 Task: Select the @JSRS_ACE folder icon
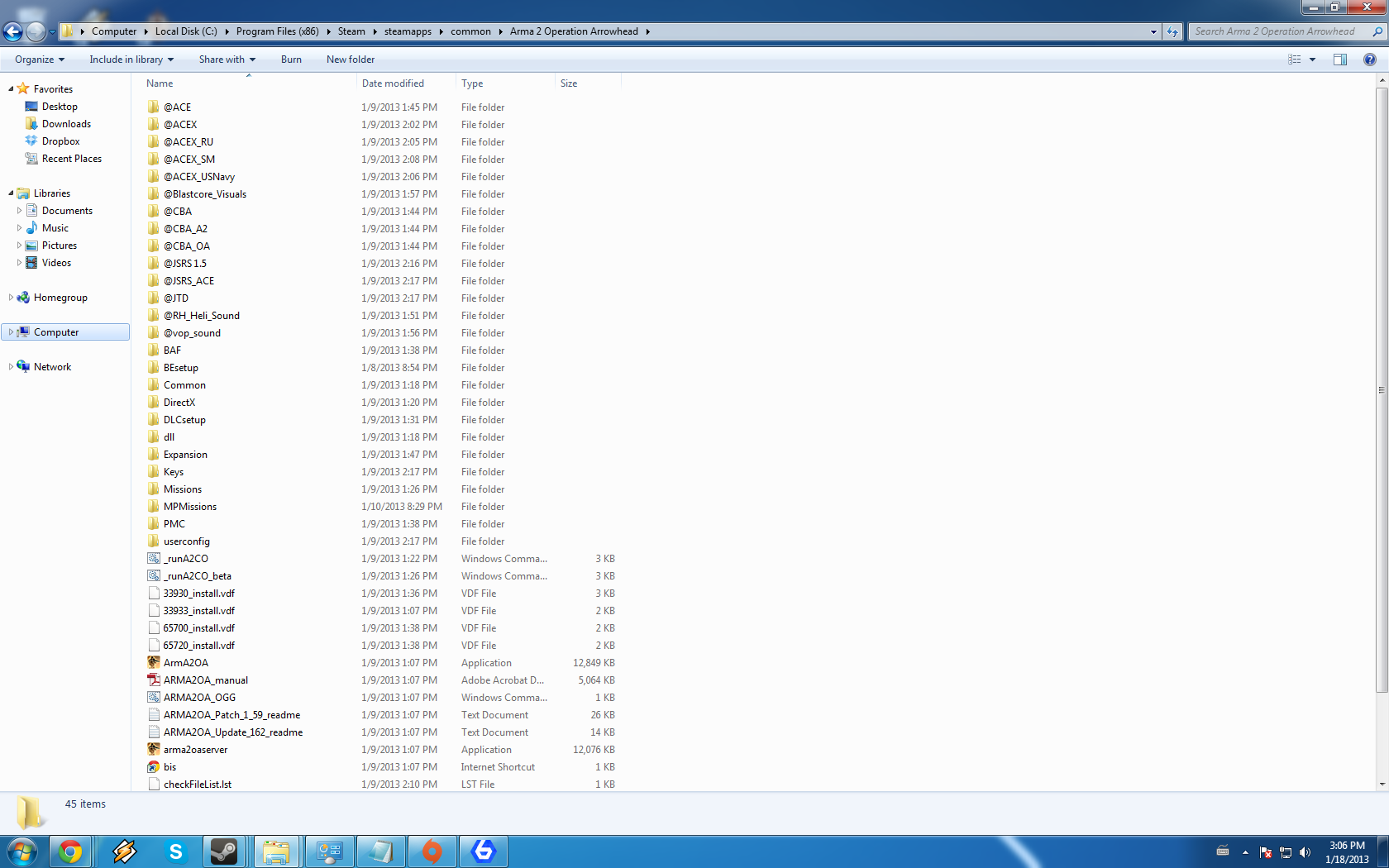click(154, 280)
